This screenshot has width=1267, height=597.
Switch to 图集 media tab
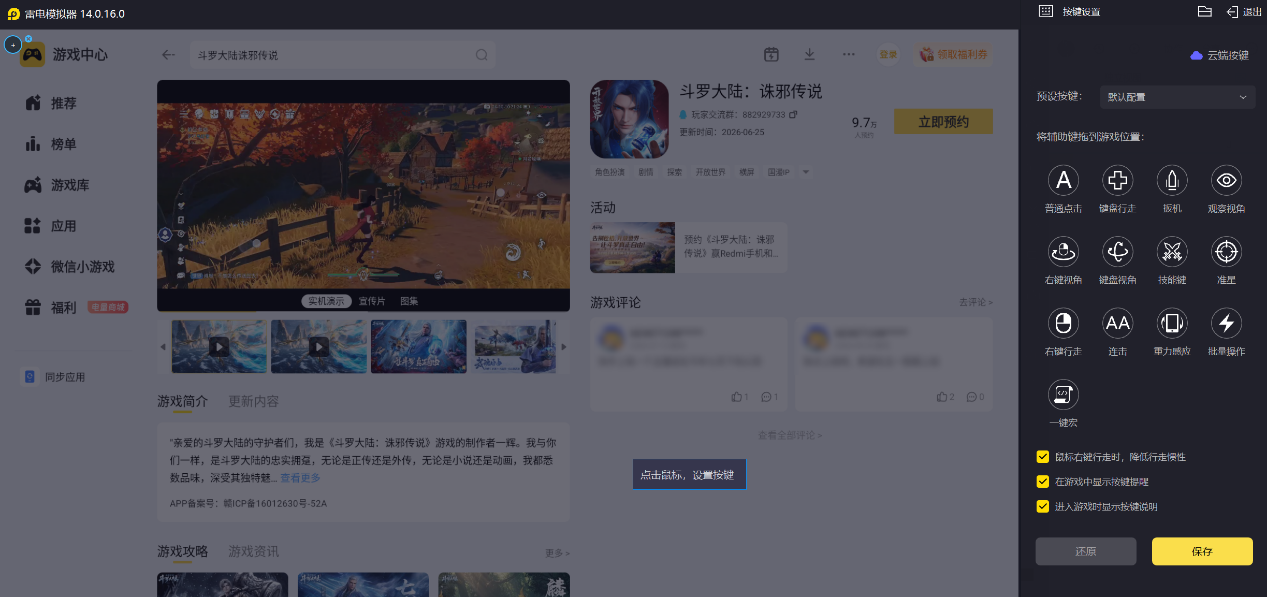(409, 301)
